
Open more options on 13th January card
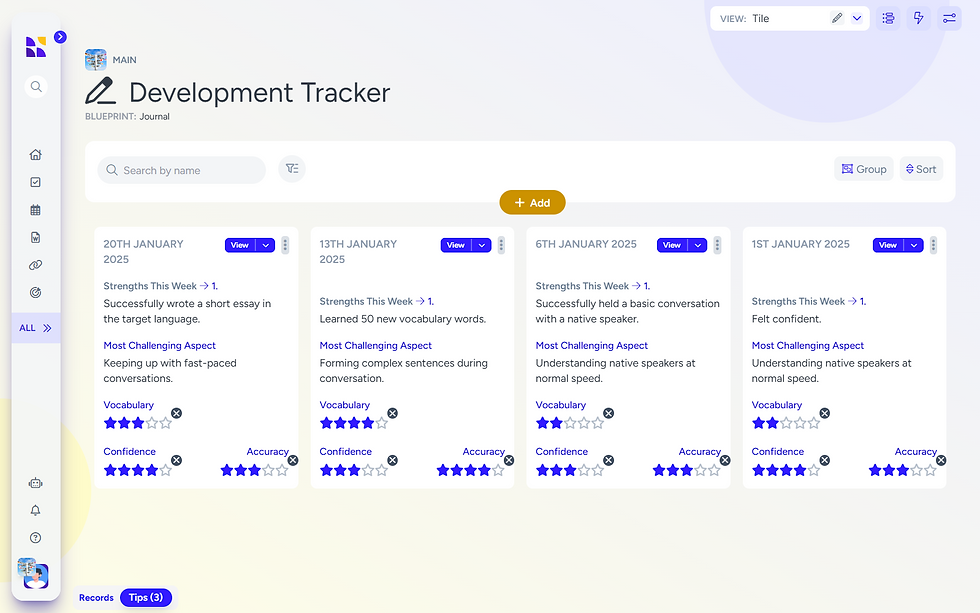tap(501, 245)
